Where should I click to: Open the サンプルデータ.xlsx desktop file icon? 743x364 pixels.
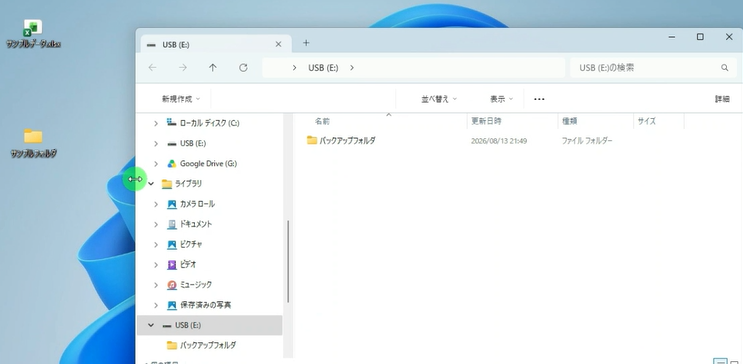click(x=33, y=28)
